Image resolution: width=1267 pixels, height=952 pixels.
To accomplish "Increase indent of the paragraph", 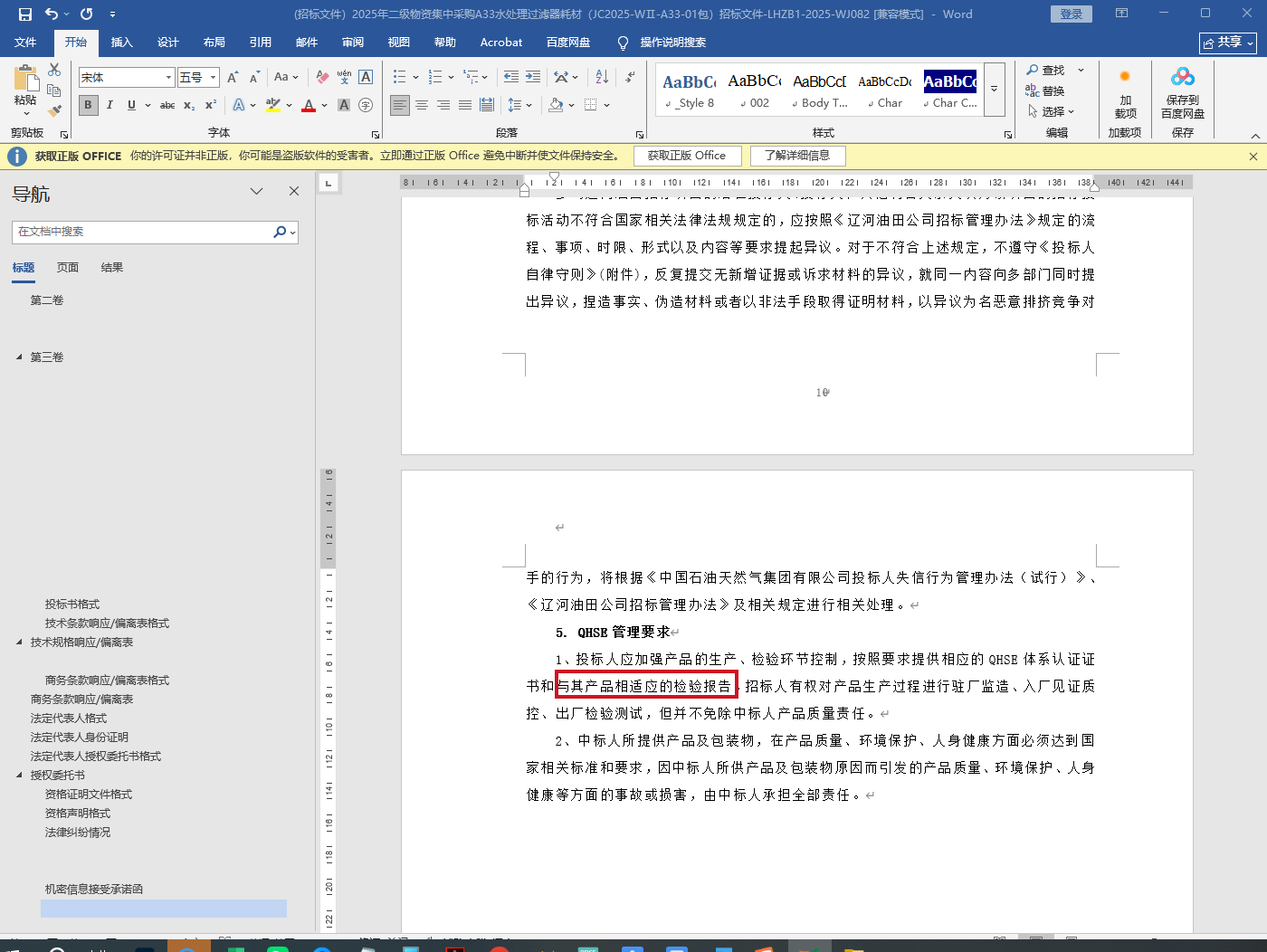I will (533, 77).
